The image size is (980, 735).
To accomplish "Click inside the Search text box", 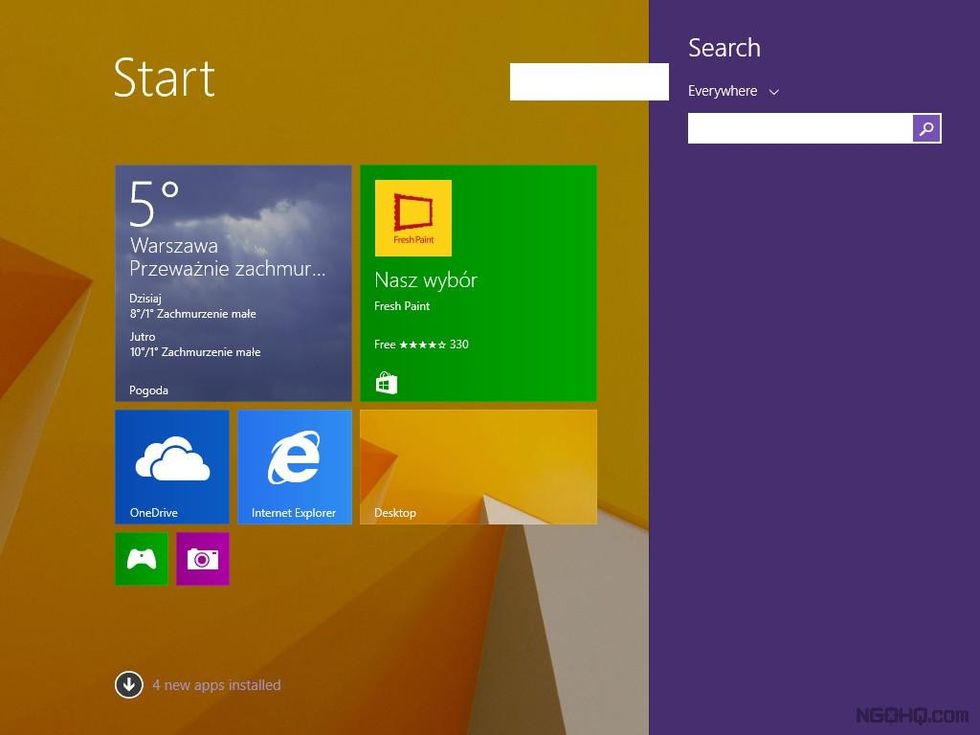I will click(799, 128).
